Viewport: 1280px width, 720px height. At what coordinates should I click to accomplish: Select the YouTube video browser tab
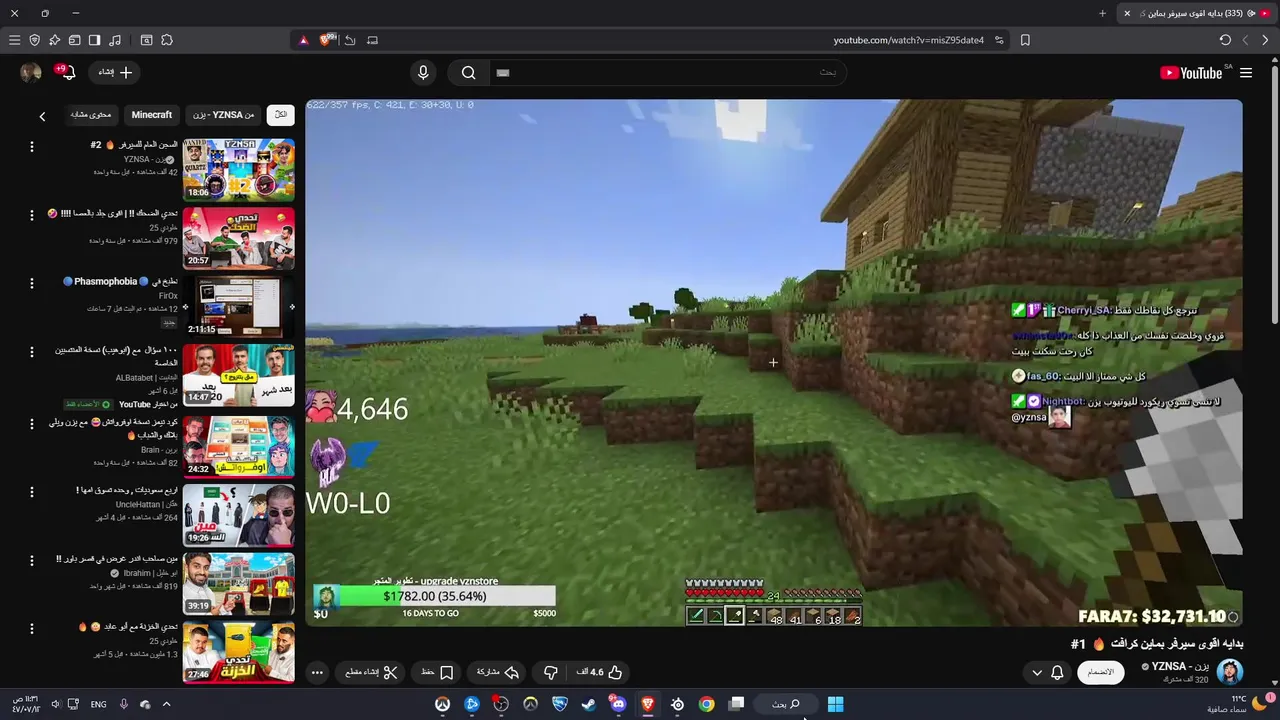point(1195,13)
